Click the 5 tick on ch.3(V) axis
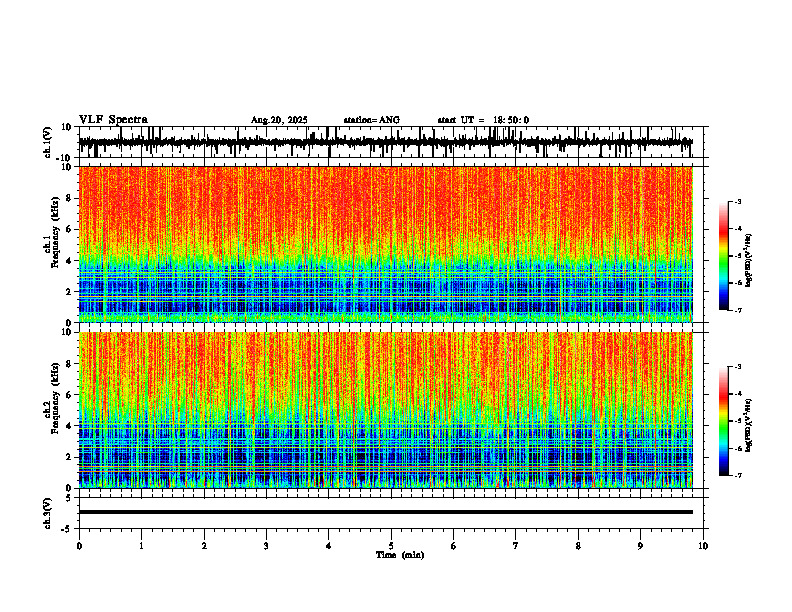Image resolution: width=792 pixels, height=612 pixels. [x=69, y=498]
